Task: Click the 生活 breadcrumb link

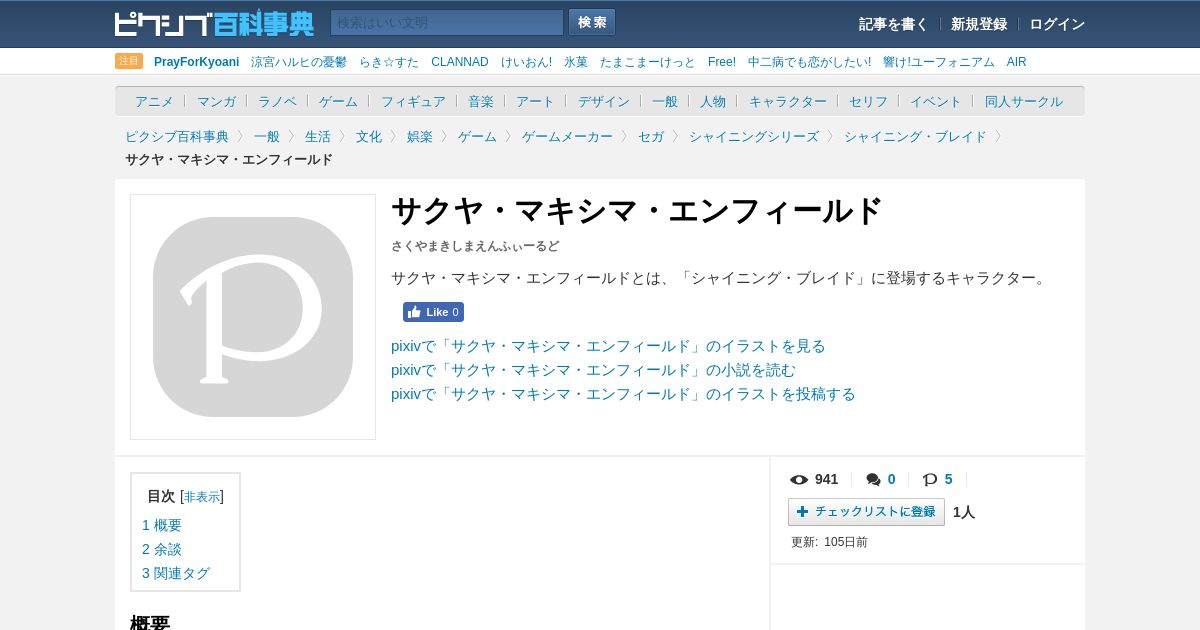Action: 318,136
